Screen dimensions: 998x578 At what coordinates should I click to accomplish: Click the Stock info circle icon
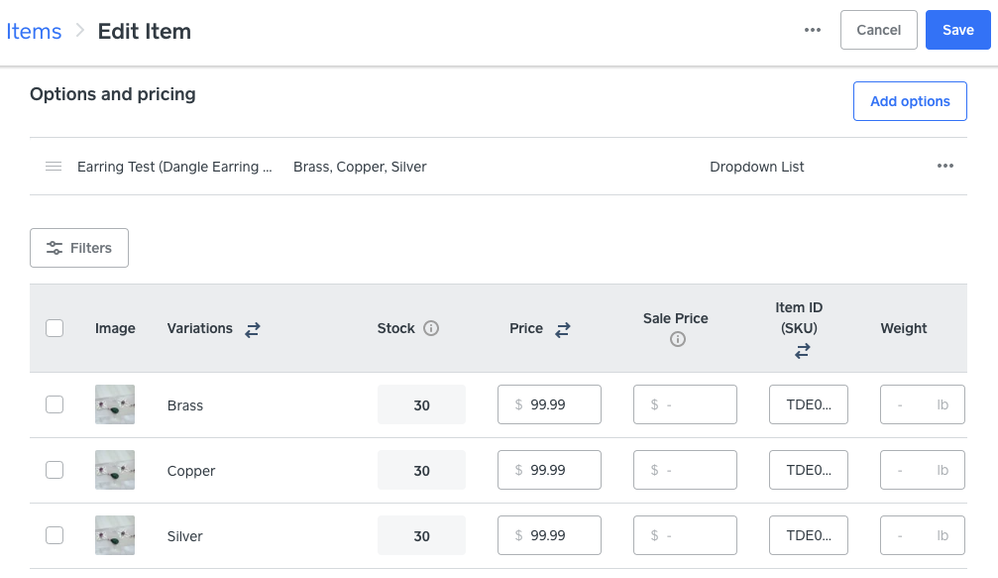click(x=431, y=328)
